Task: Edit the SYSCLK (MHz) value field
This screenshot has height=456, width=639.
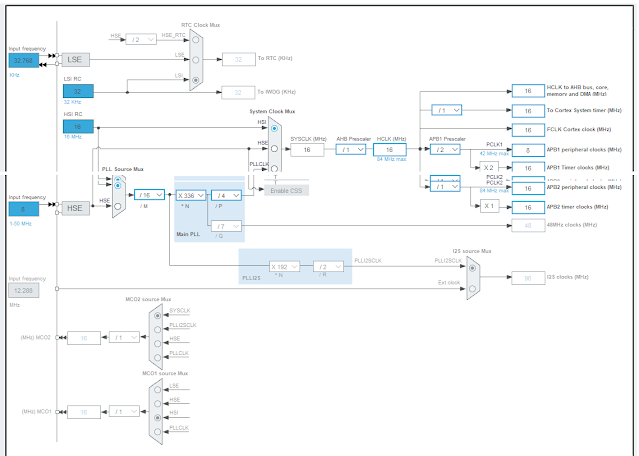Action: click(307, 150)
